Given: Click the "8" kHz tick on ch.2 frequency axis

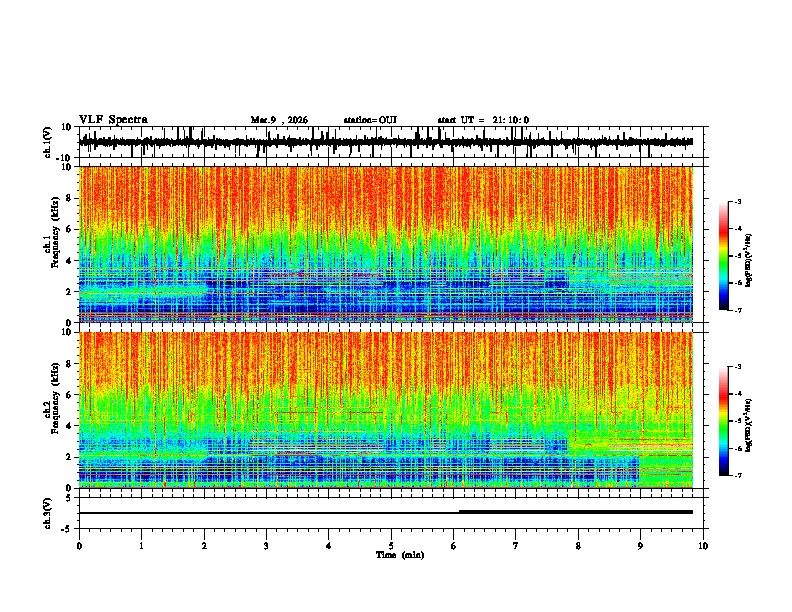Looking at the screenshot, I should click(x=69, y=364).
